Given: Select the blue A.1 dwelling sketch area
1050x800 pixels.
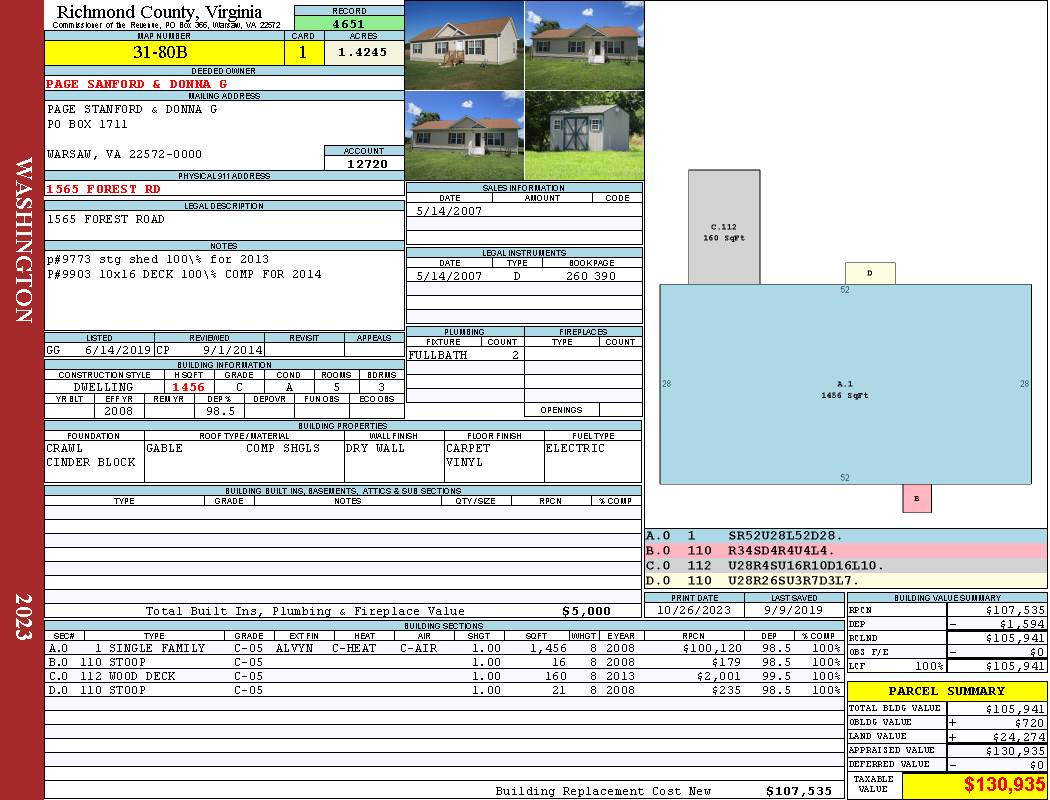Looking at the screenshot, I should click(845, 384).
